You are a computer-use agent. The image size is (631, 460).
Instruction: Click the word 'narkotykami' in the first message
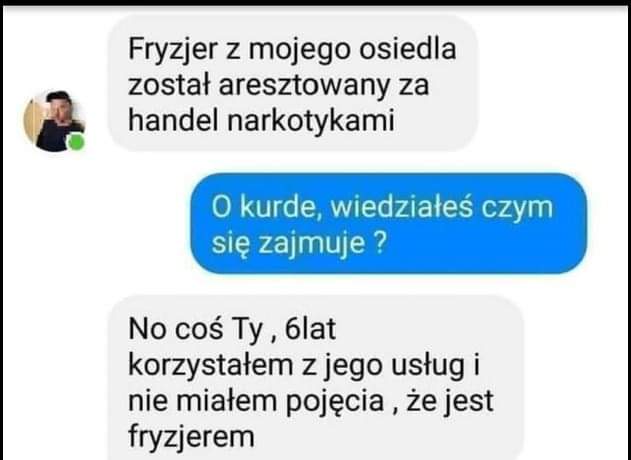[x=311, y=120]
